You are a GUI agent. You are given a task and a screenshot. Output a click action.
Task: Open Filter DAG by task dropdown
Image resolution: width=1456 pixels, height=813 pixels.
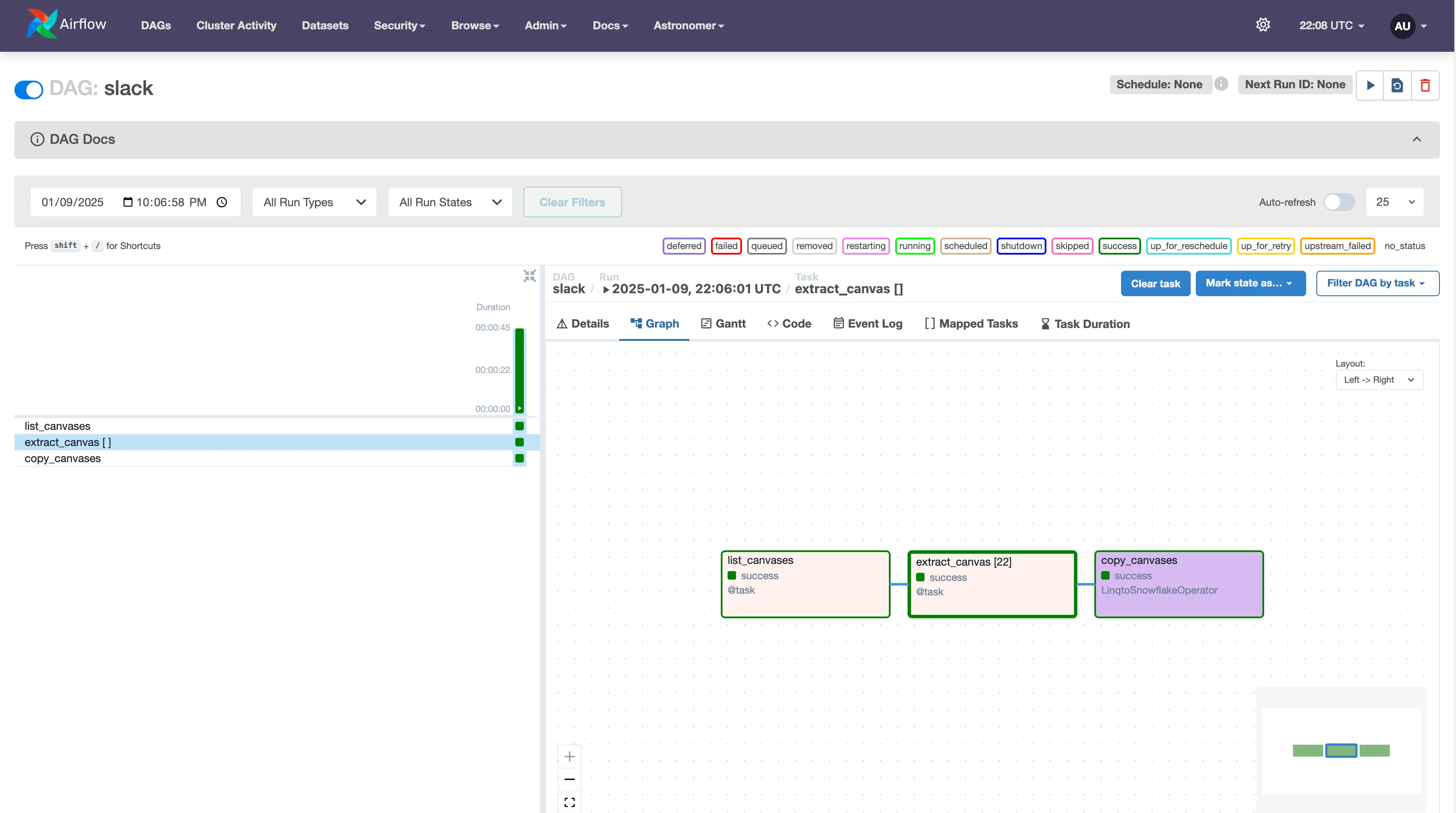[1377, 283]
